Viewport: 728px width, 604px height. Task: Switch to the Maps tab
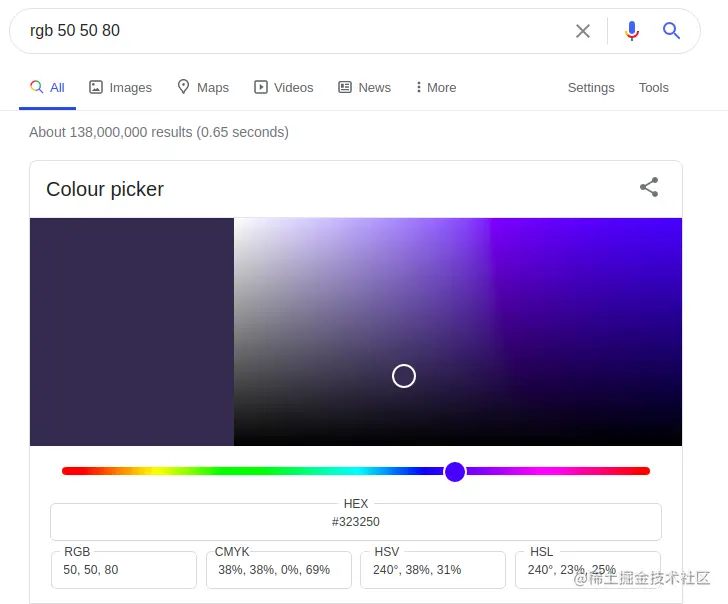[203, 87]
